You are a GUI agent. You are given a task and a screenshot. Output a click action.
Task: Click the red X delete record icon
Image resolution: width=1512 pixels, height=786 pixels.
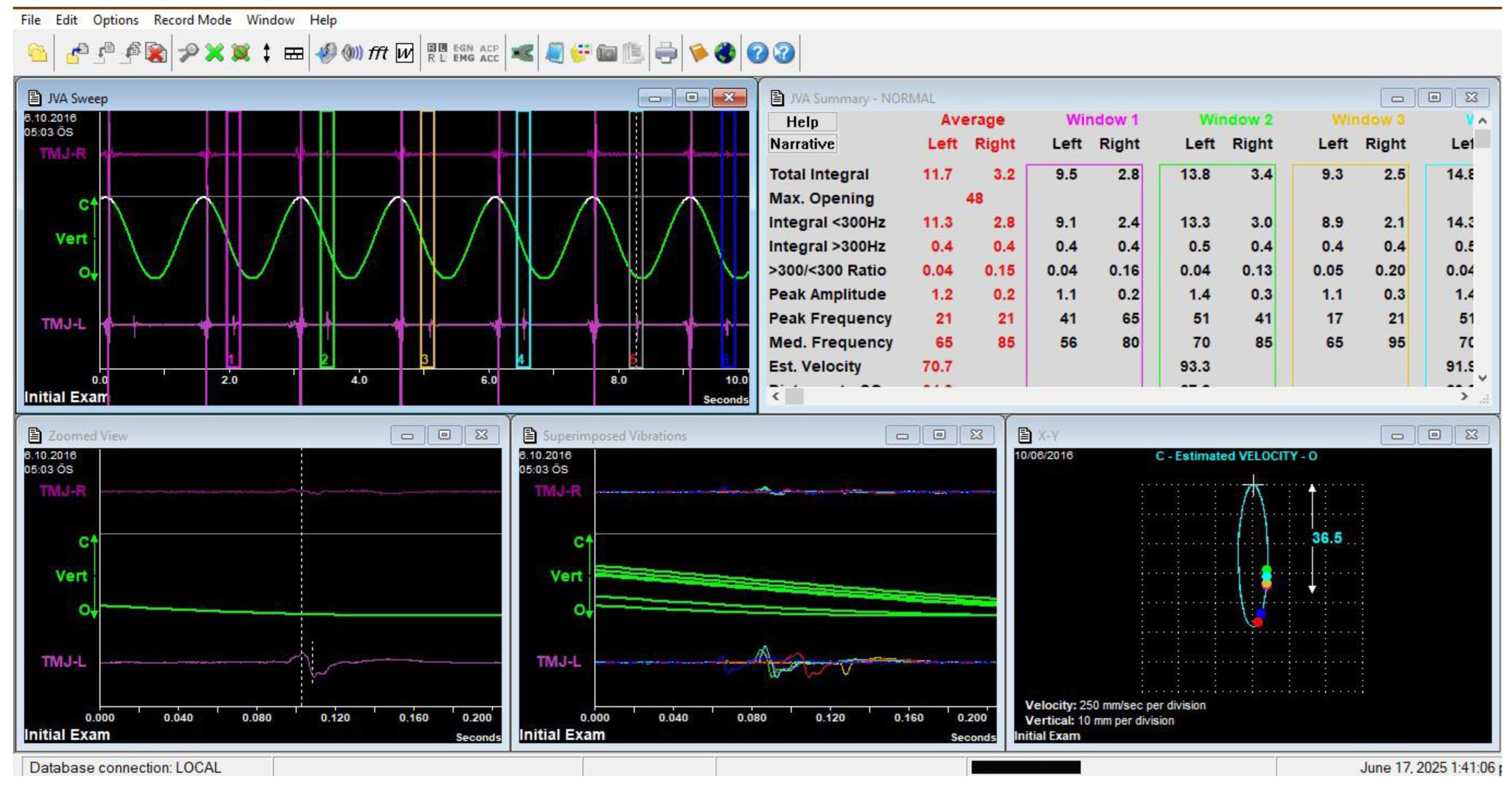[156, 53]
